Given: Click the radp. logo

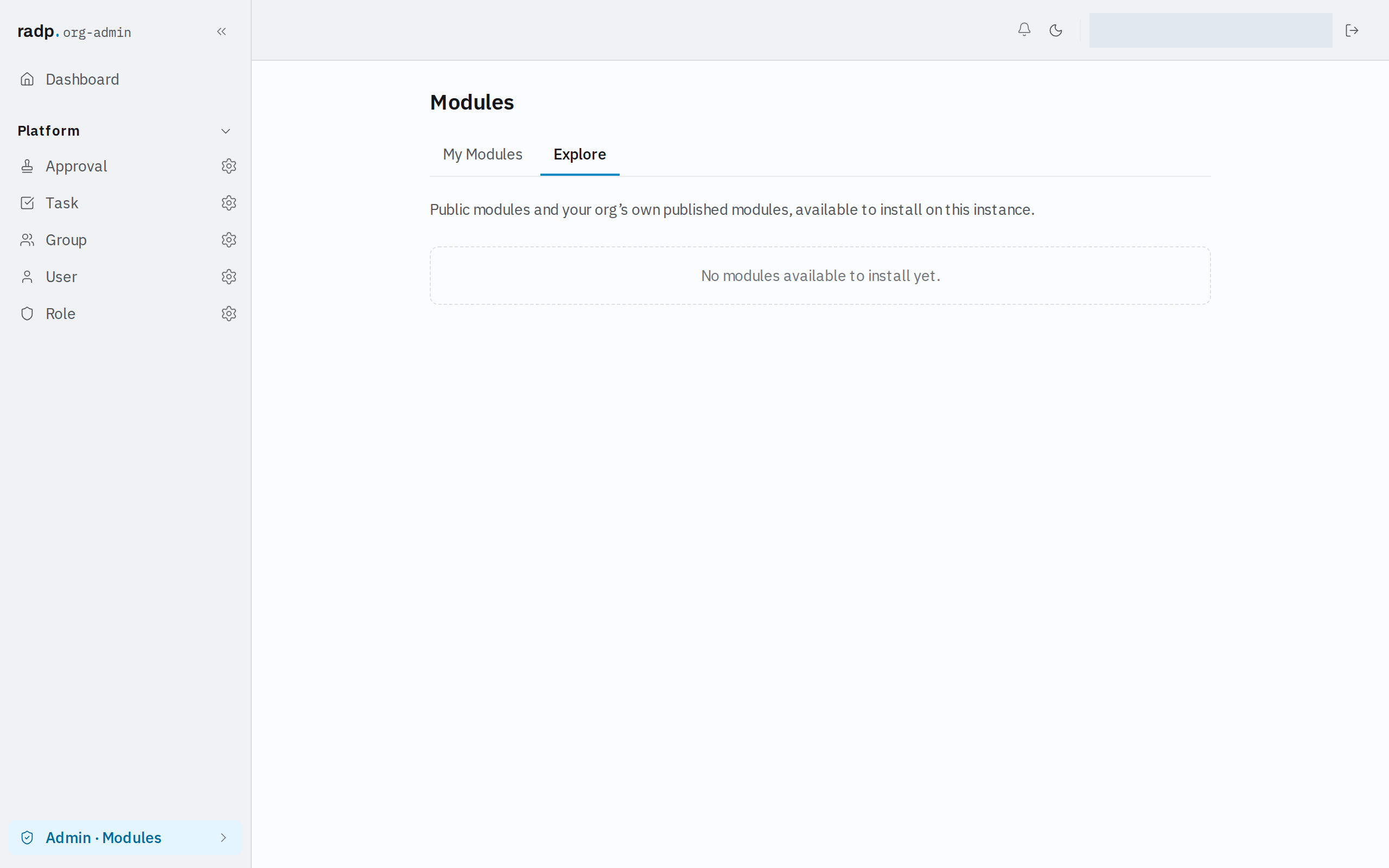Looking at the screenshot, I should (38, 31).
